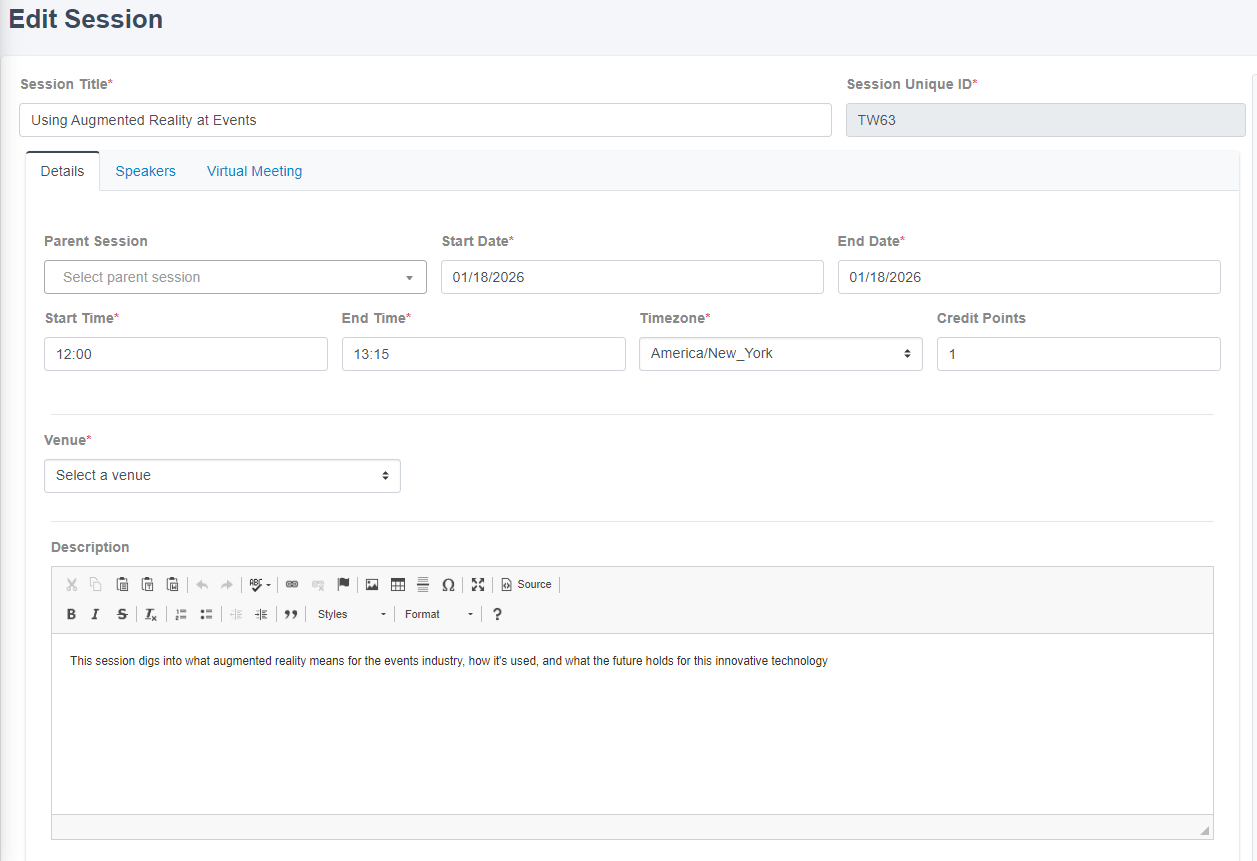Click the Start Date field
Image resolution: width=1257 pixels, height=861 pixels.
632,277
